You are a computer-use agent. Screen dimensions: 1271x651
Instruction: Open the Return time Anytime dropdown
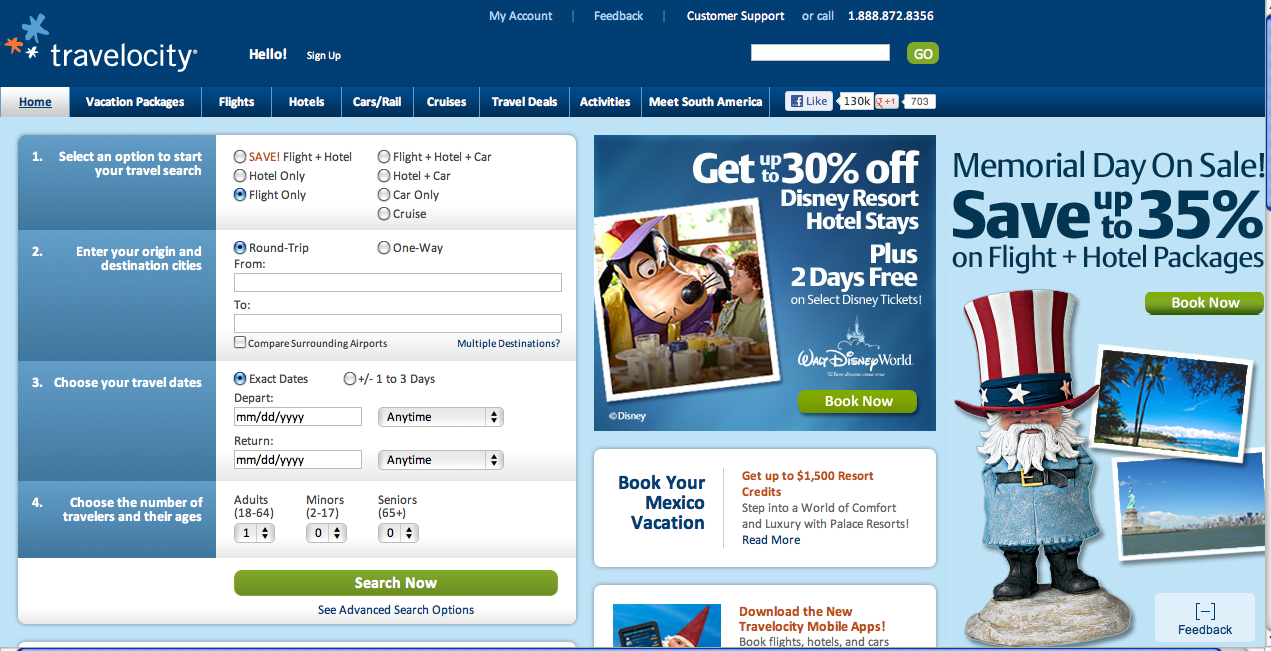tap(440, 460)
